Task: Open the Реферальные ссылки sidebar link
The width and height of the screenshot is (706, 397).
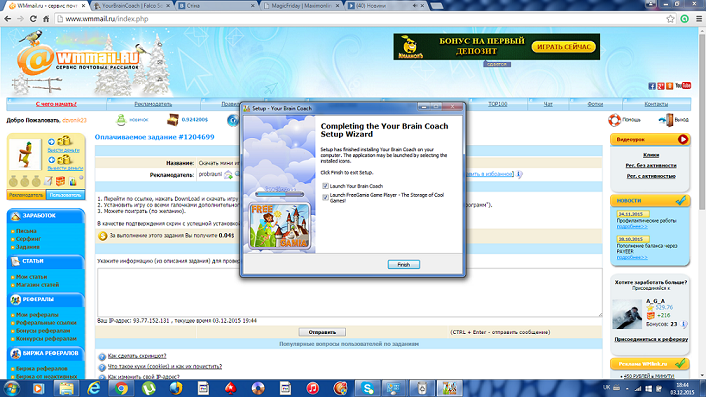Action: (46, 323)
